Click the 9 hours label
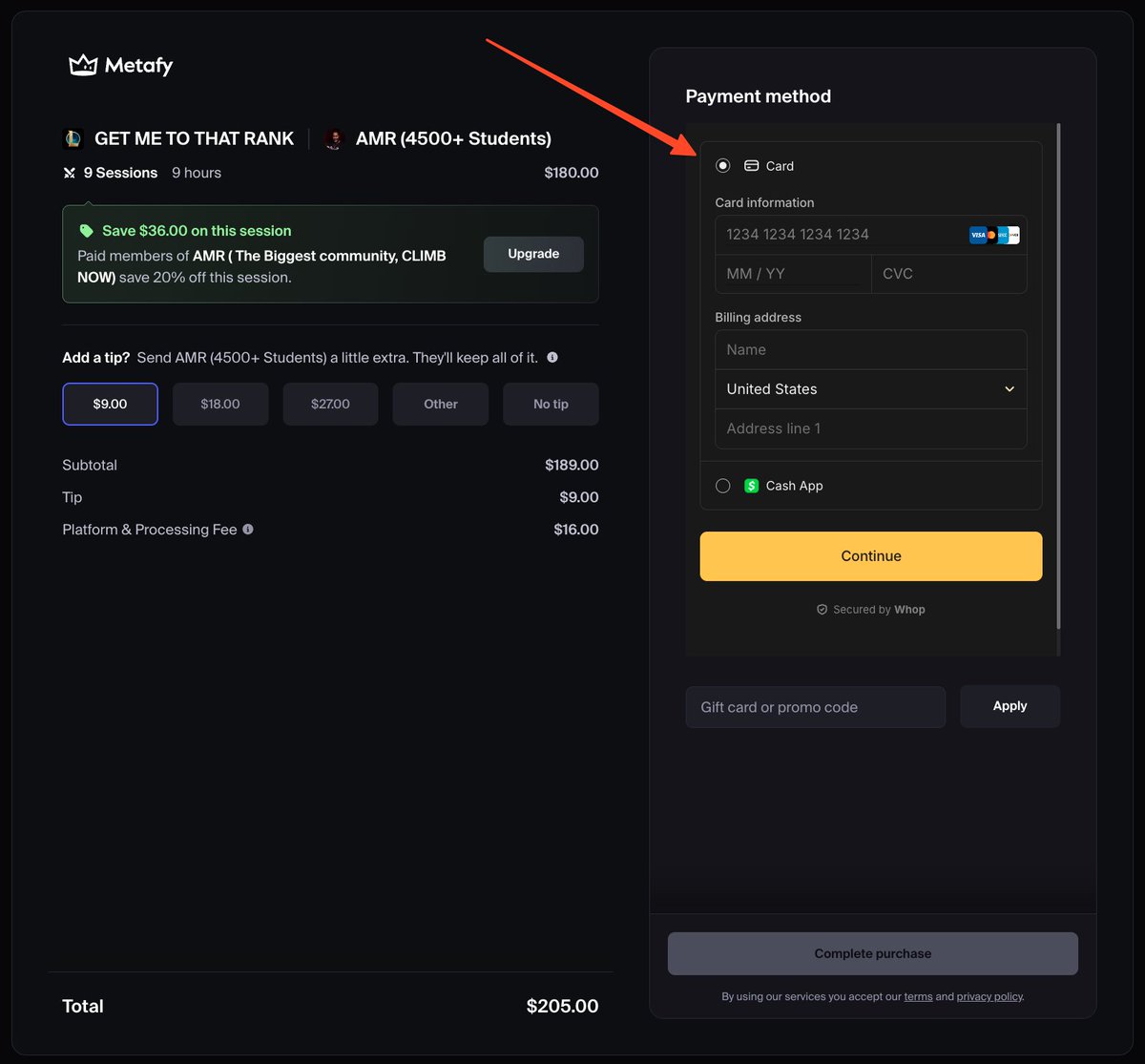Screen dimensions: 1145x1064 [197, 173]
